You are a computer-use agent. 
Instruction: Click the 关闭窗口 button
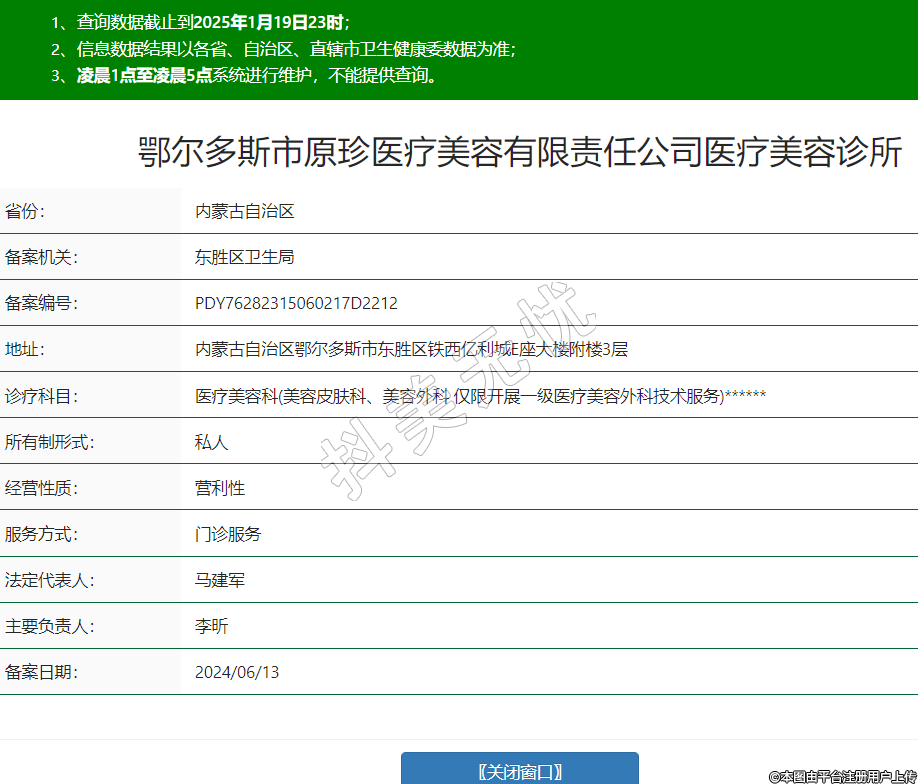519,771
